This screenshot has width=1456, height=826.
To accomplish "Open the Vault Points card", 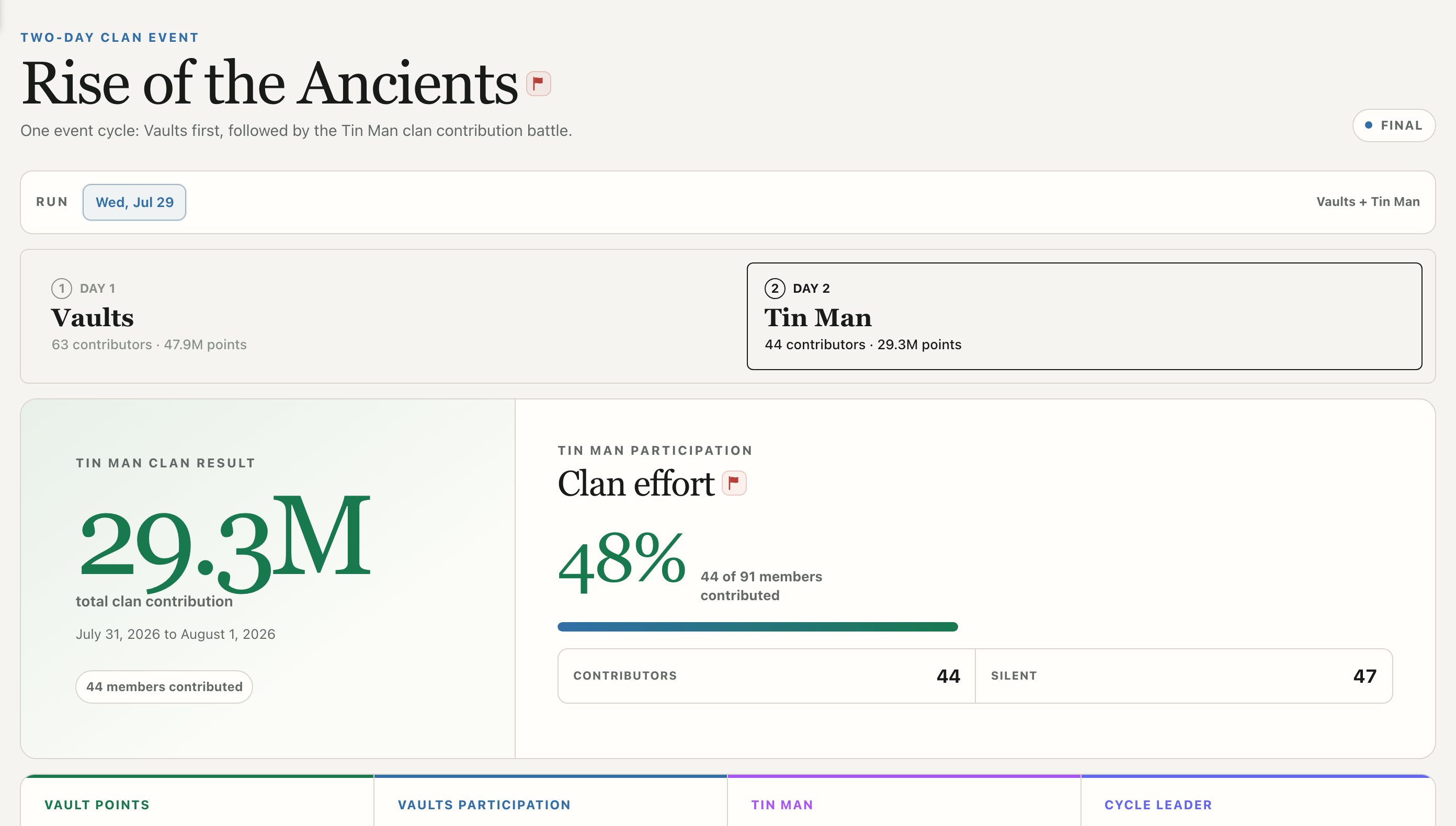I will coord(198,800).
